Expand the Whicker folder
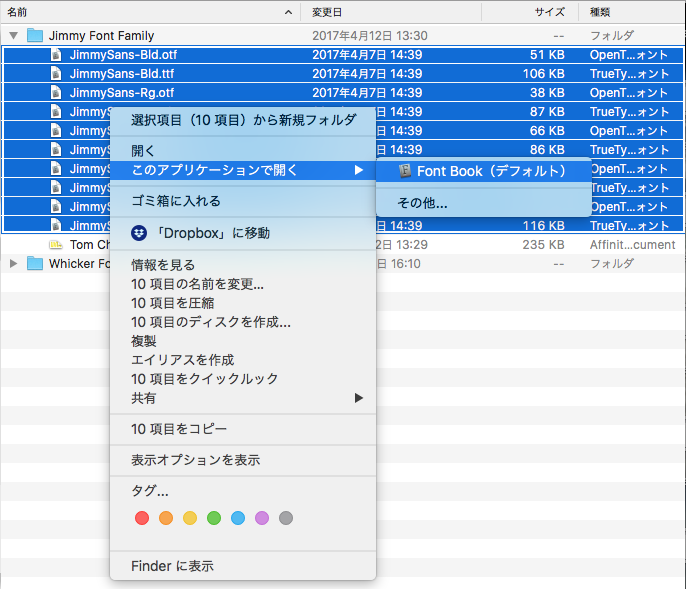This screenshot has height=589, width=686. [14, 263]
